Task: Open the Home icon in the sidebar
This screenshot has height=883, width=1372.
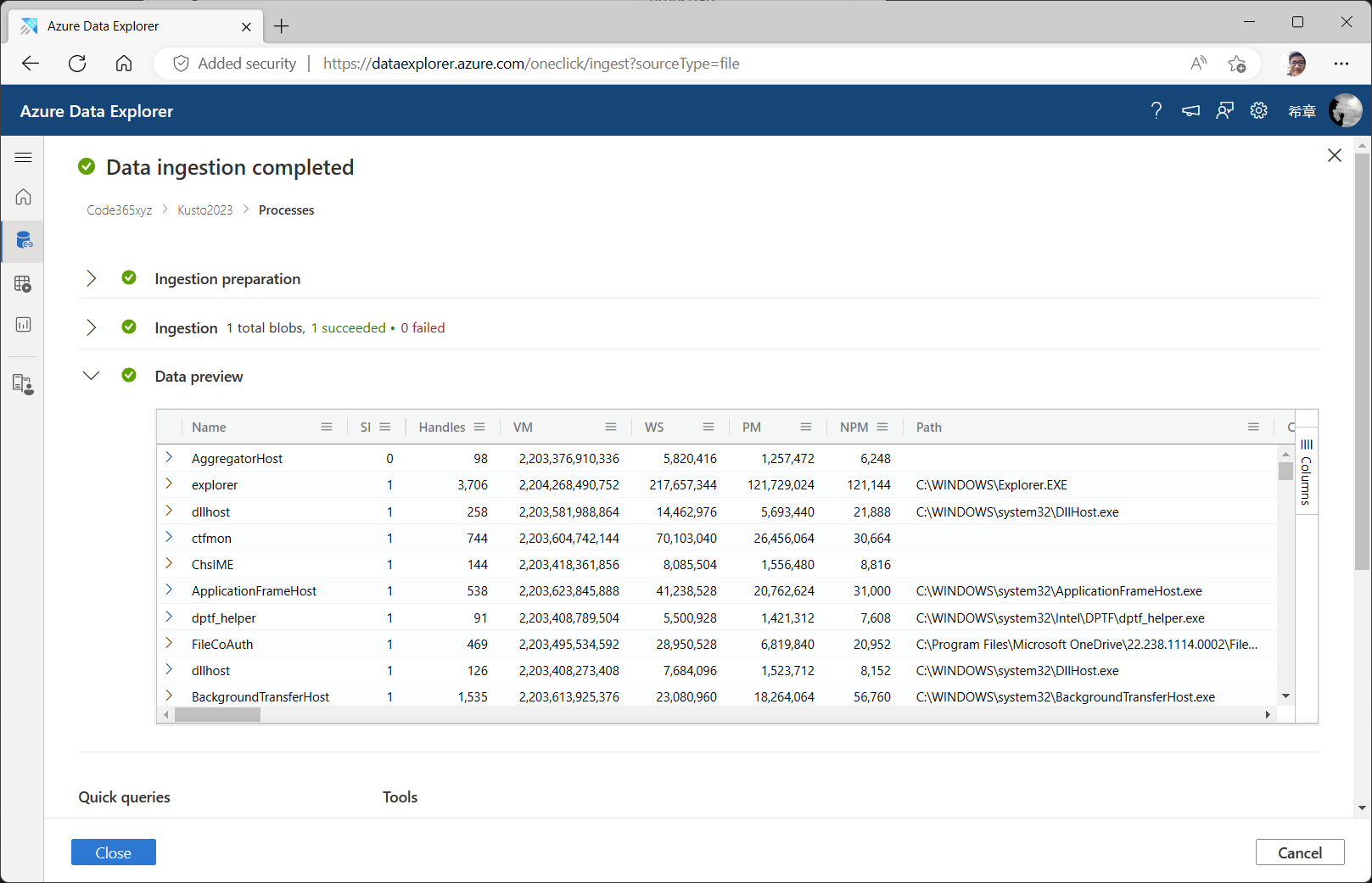Action: pos(23,197)
